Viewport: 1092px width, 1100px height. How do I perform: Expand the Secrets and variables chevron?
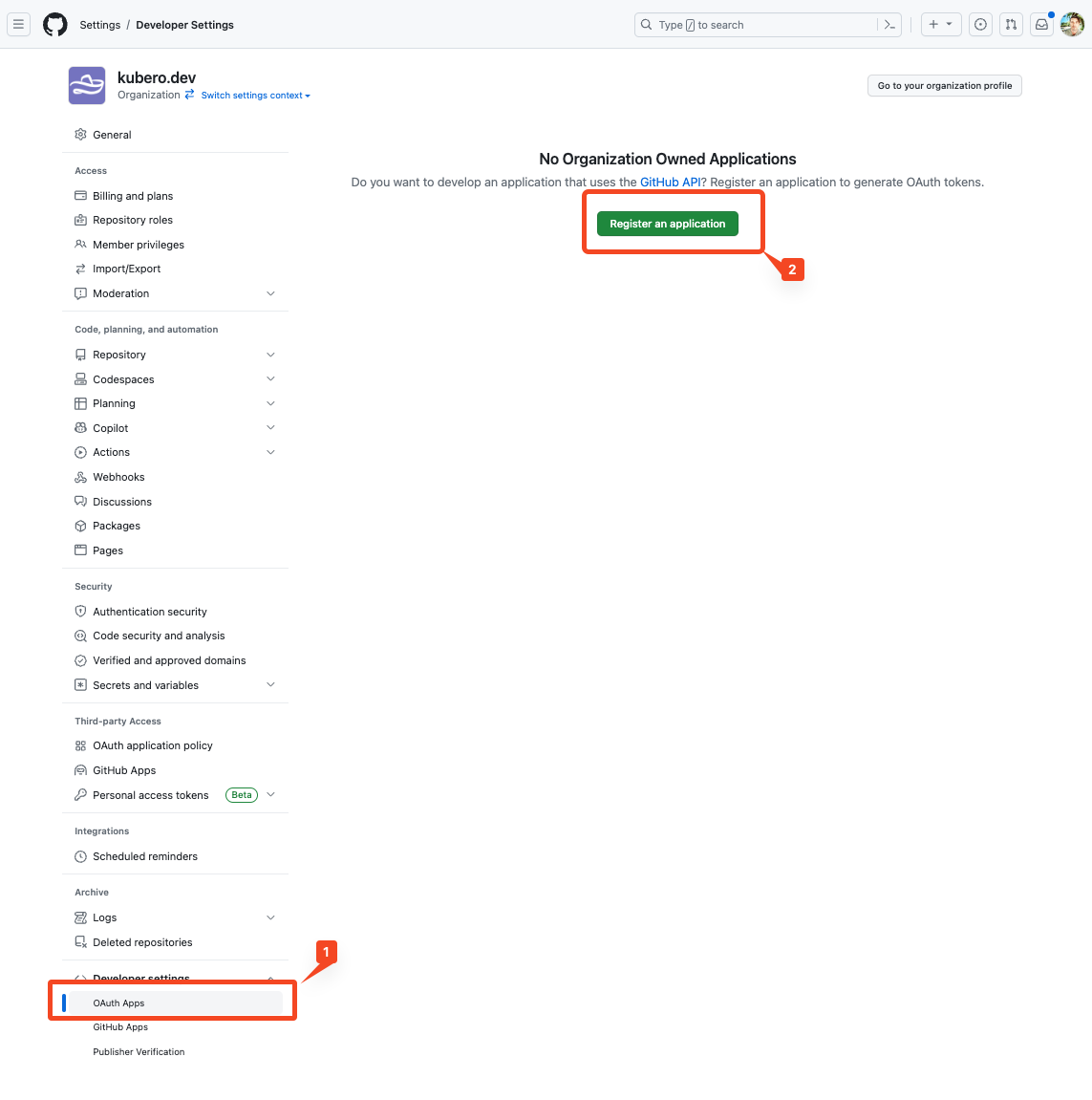point(270,684)
